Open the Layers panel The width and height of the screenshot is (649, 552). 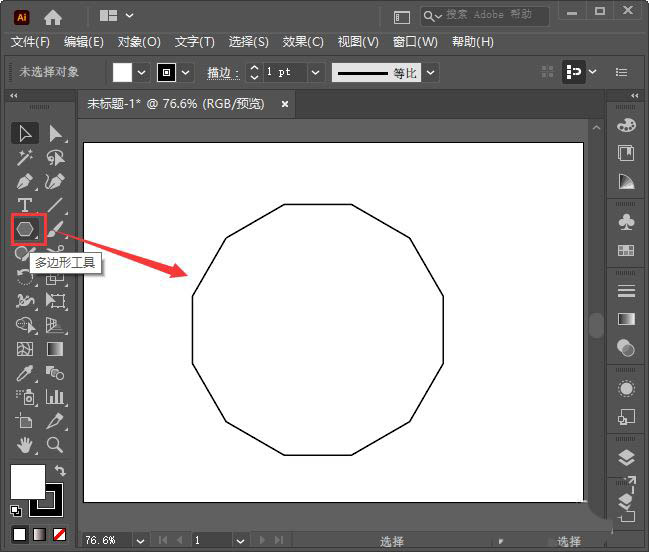626,457
